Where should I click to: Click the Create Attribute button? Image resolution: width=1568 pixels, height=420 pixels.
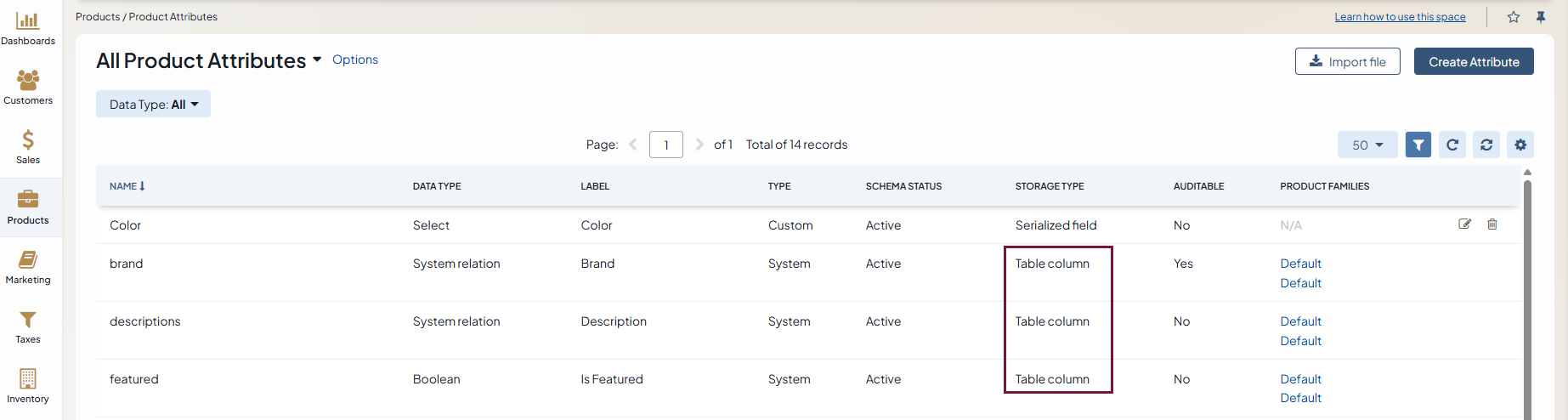[x=1473, y=62]
